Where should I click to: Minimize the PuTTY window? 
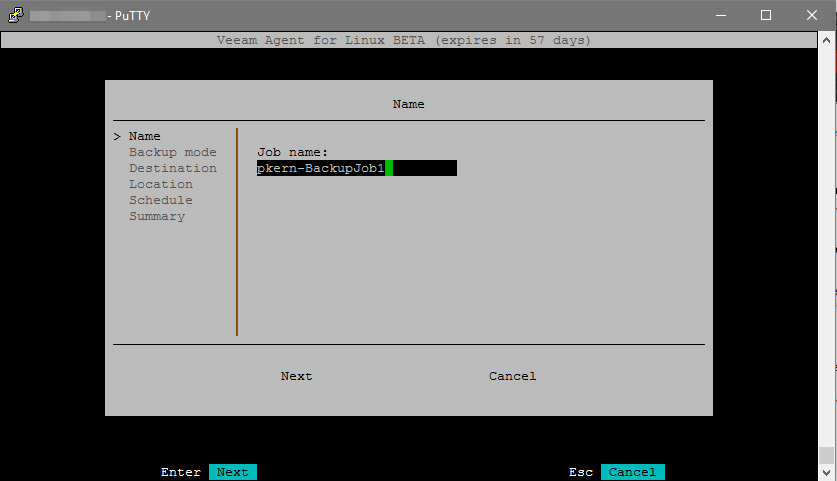click(x=721, y=15)
